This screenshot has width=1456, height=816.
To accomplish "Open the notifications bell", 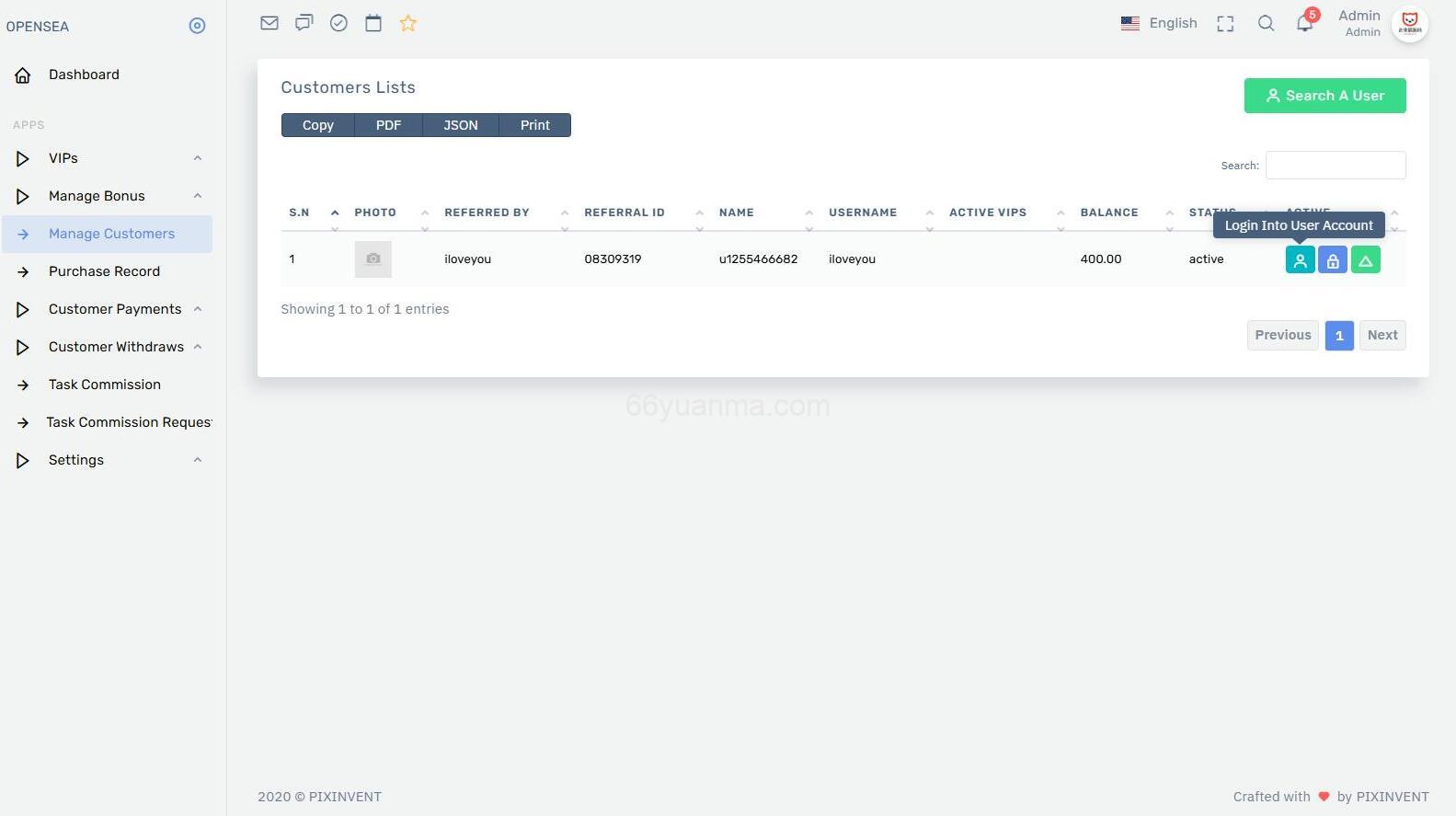I will [1304, 24].
